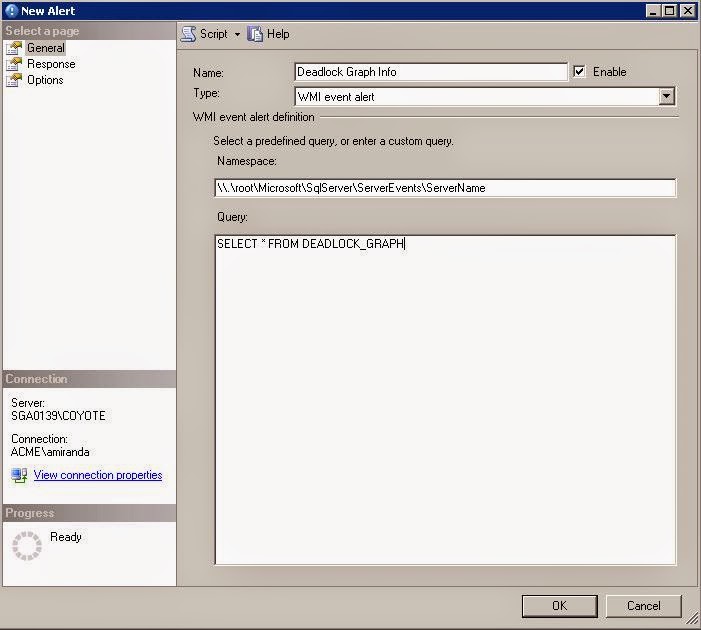Click the Options page icon
The image size is (701, 630).
coord(14,80)
